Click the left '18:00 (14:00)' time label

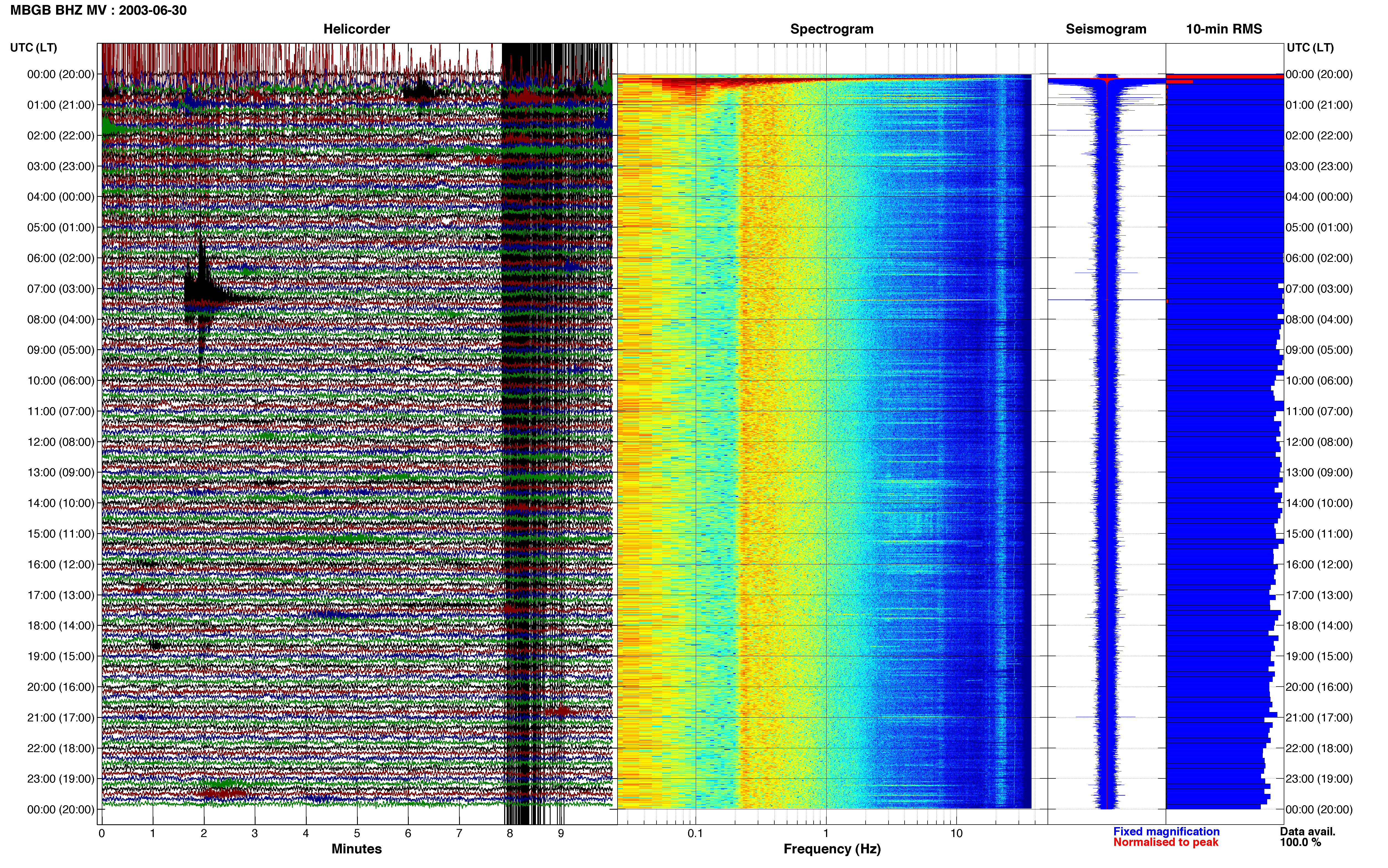point(61,626)
